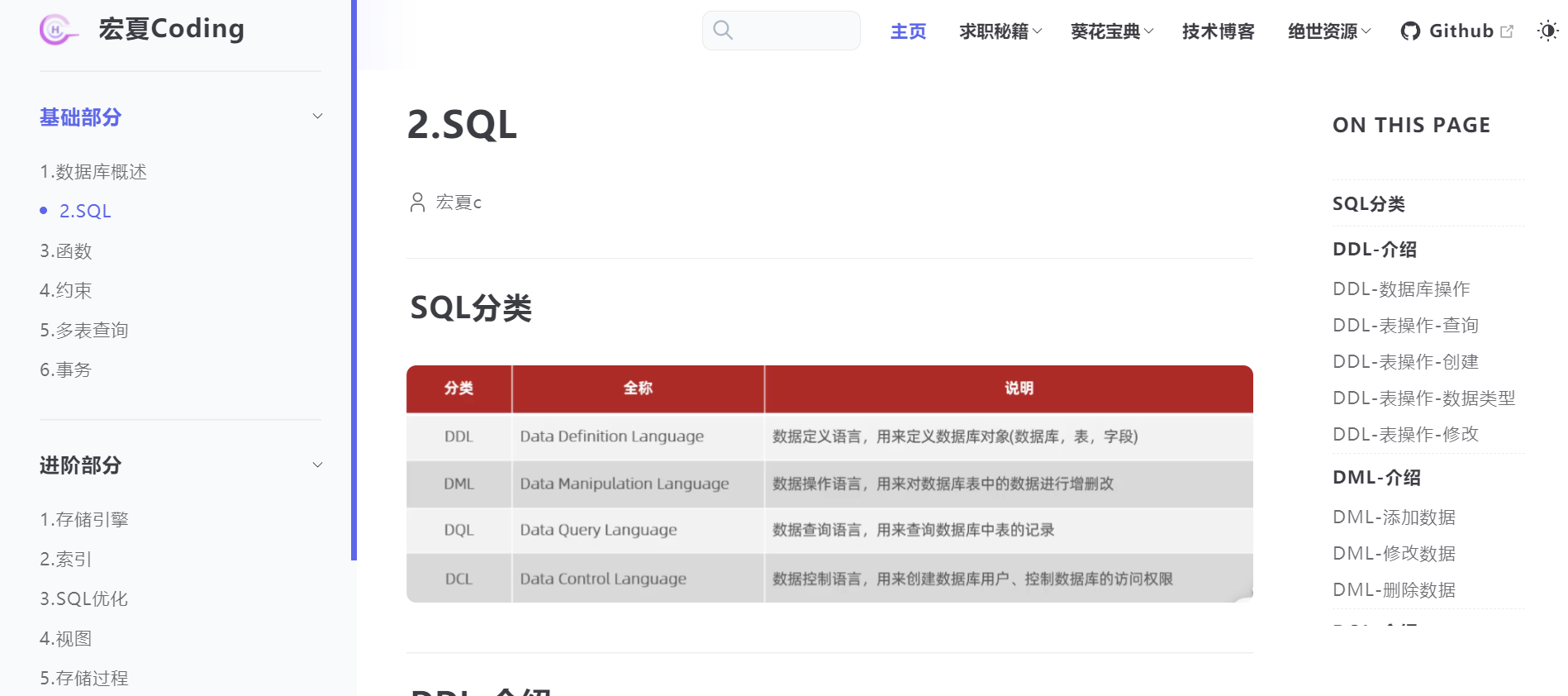
Task: Open sidebar item 1.存储引擎
Action: [84, 520]
